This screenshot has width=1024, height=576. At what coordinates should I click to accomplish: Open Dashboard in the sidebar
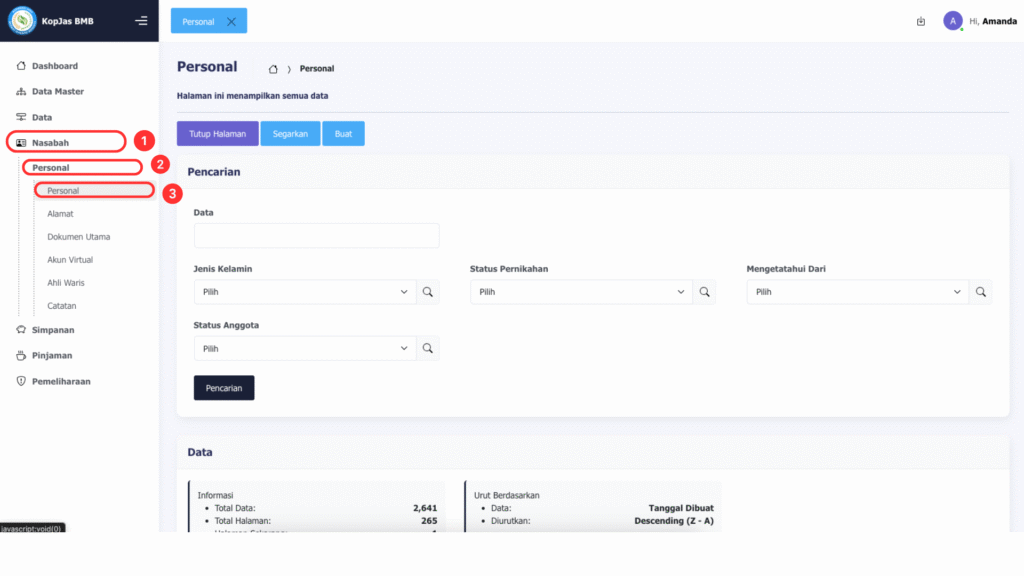54,66
